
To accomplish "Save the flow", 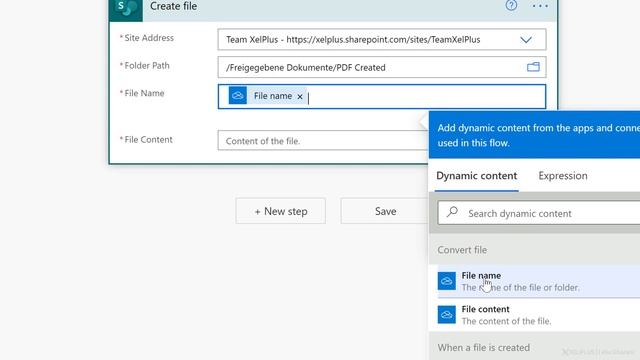I will click(x=385, y=211).
